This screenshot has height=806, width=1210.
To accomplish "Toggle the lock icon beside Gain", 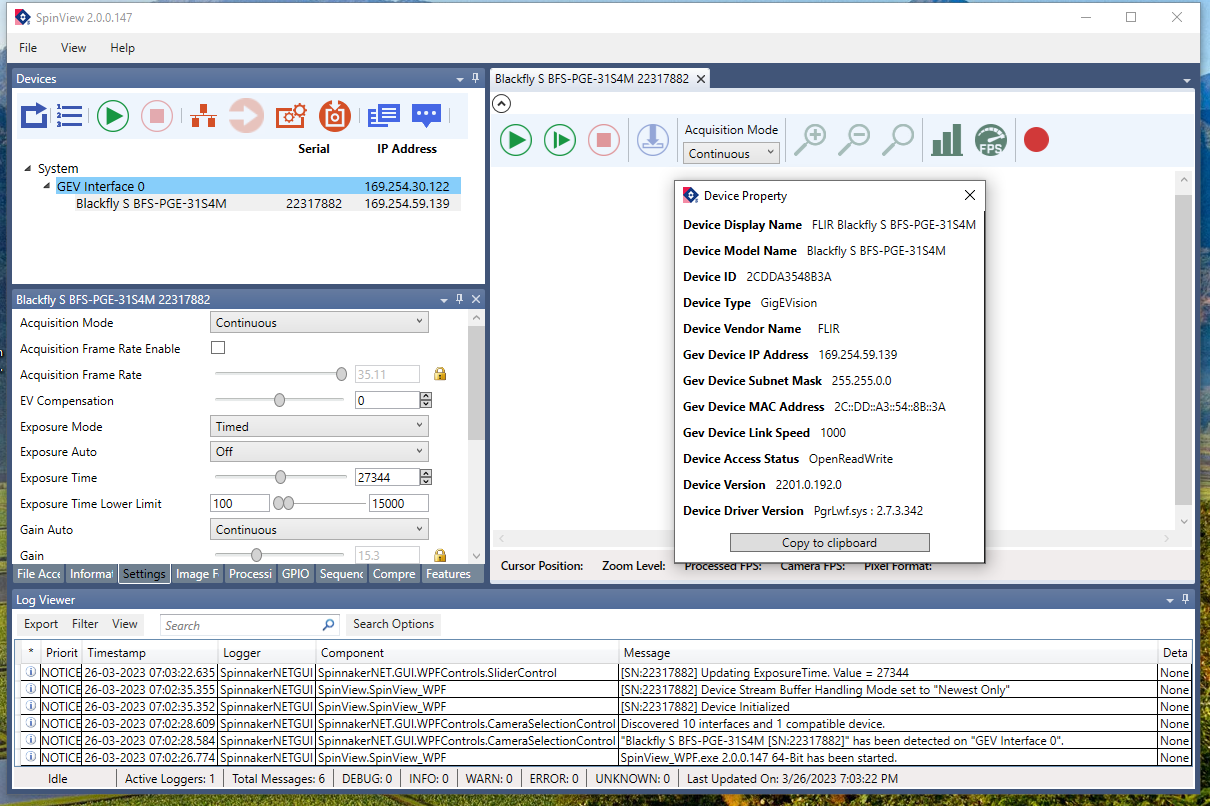I will click(x=439, y=555).
